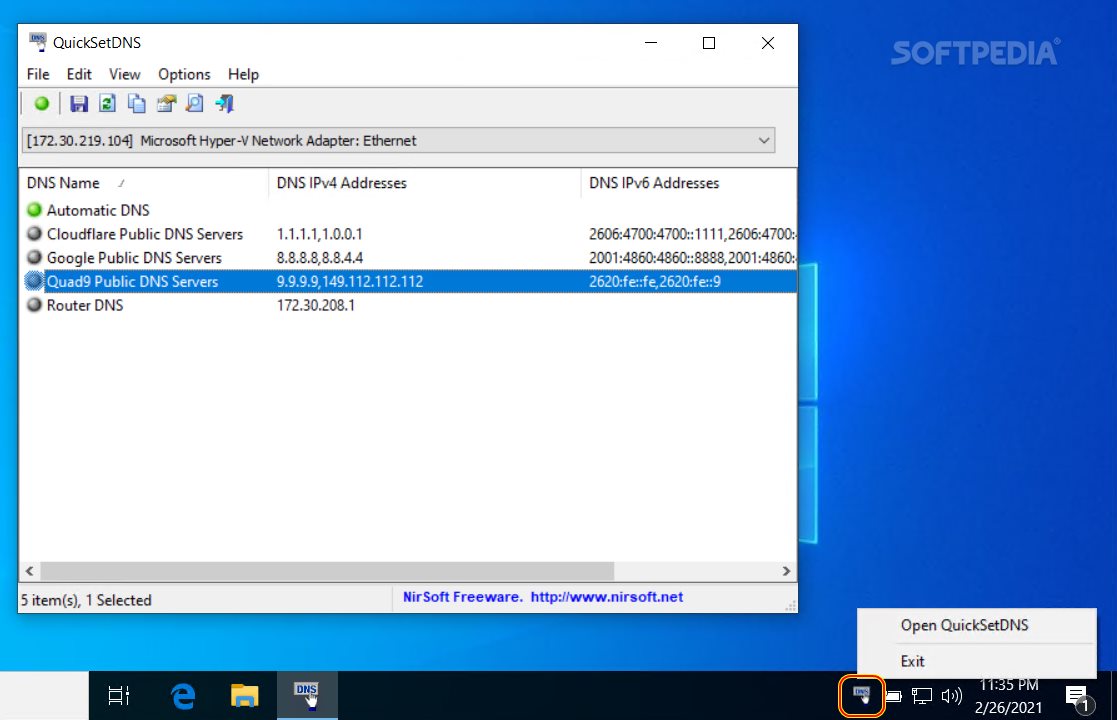The image size is (1117, 720).
Task: Click the Refresh toolbar icon
Action: pos(108,104)
